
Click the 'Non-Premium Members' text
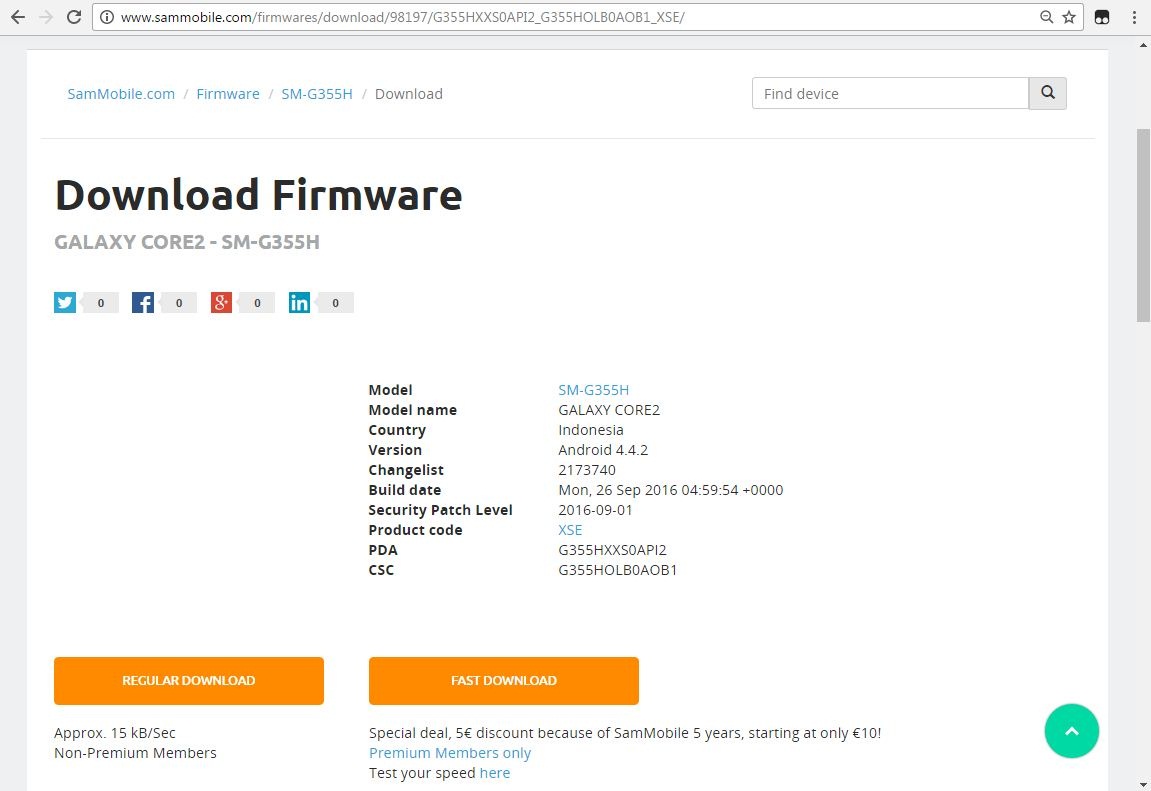[135, 753]
